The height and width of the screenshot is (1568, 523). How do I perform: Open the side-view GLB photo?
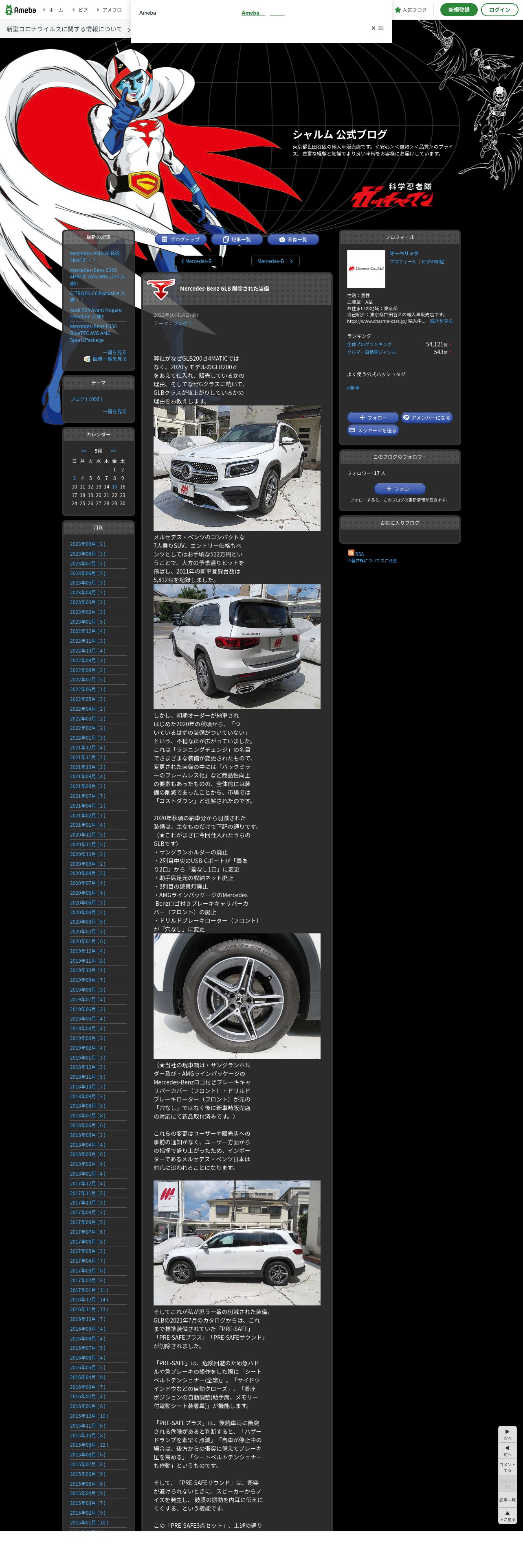237,1243
